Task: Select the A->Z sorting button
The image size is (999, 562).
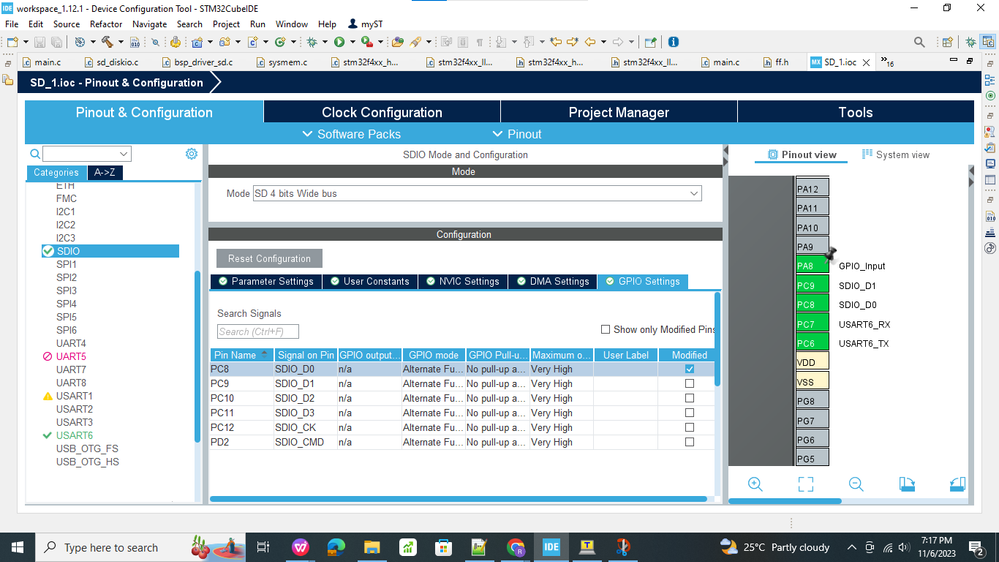Action: 104,173
